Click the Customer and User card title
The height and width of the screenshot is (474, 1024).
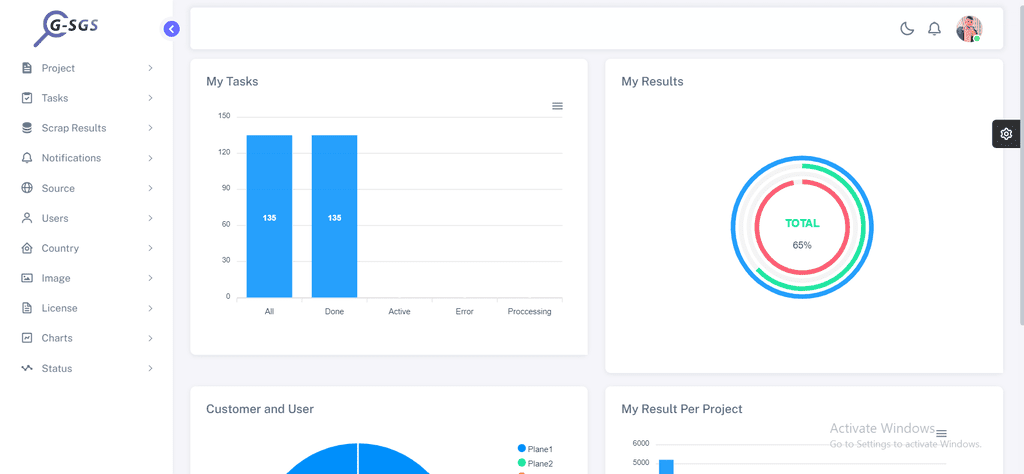260,409
